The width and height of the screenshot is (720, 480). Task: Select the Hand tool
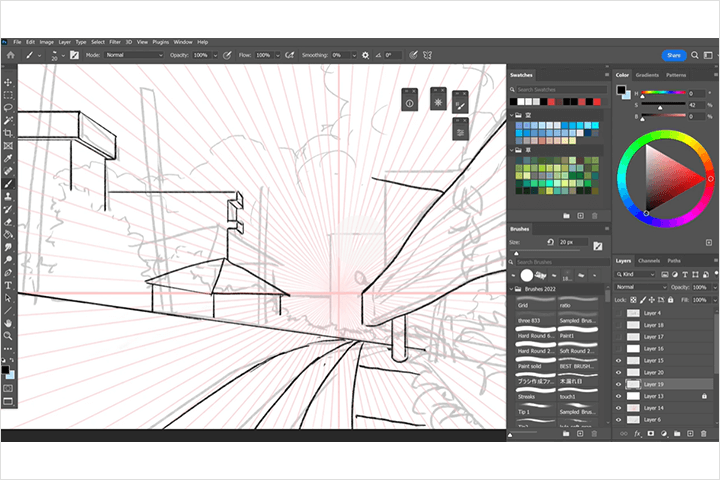pyautogui.click(x=8, y=323)
